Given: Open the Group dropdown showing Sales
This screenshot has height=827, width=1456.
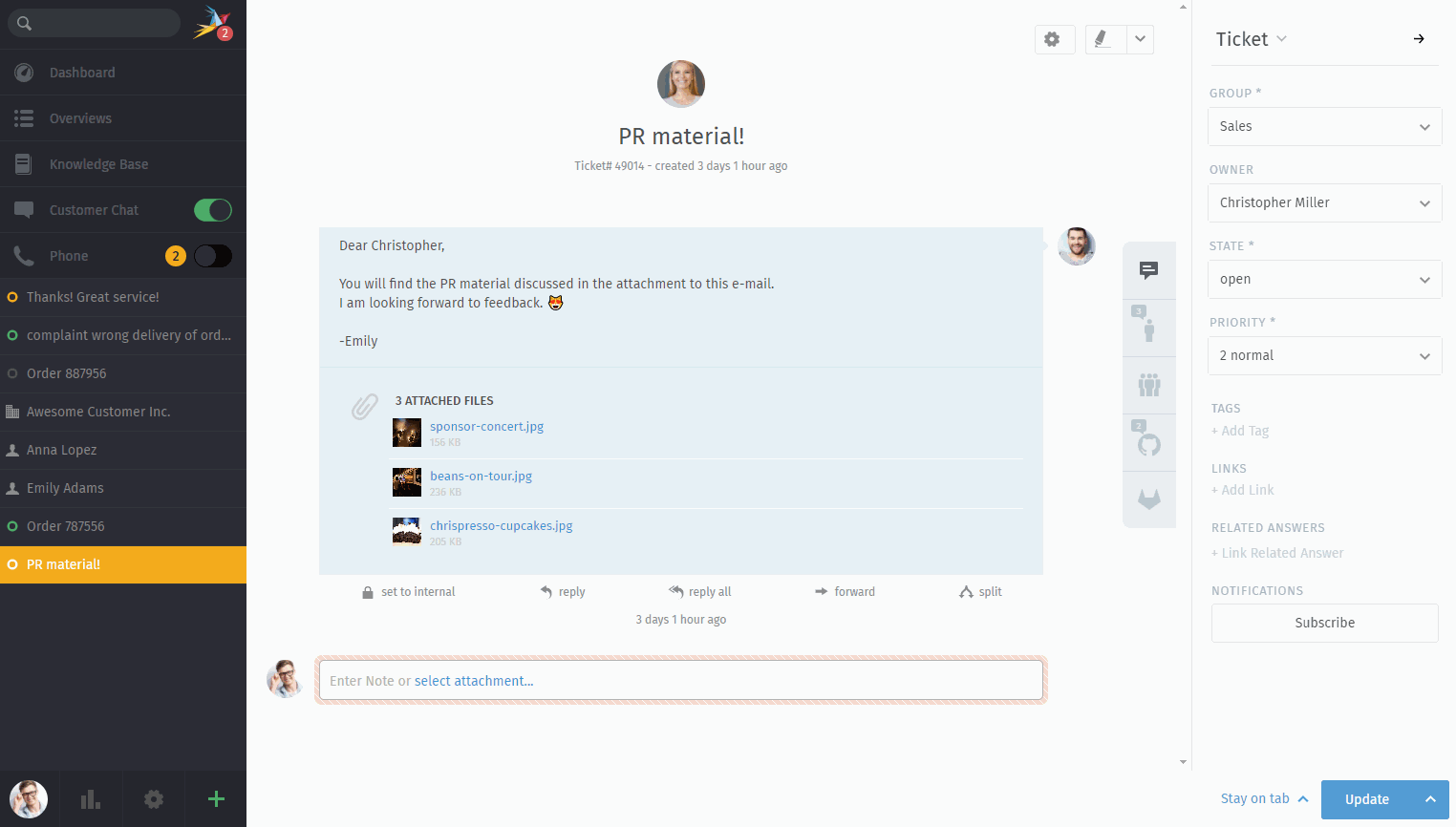Looking at the screenshot, I should 1324,126.
